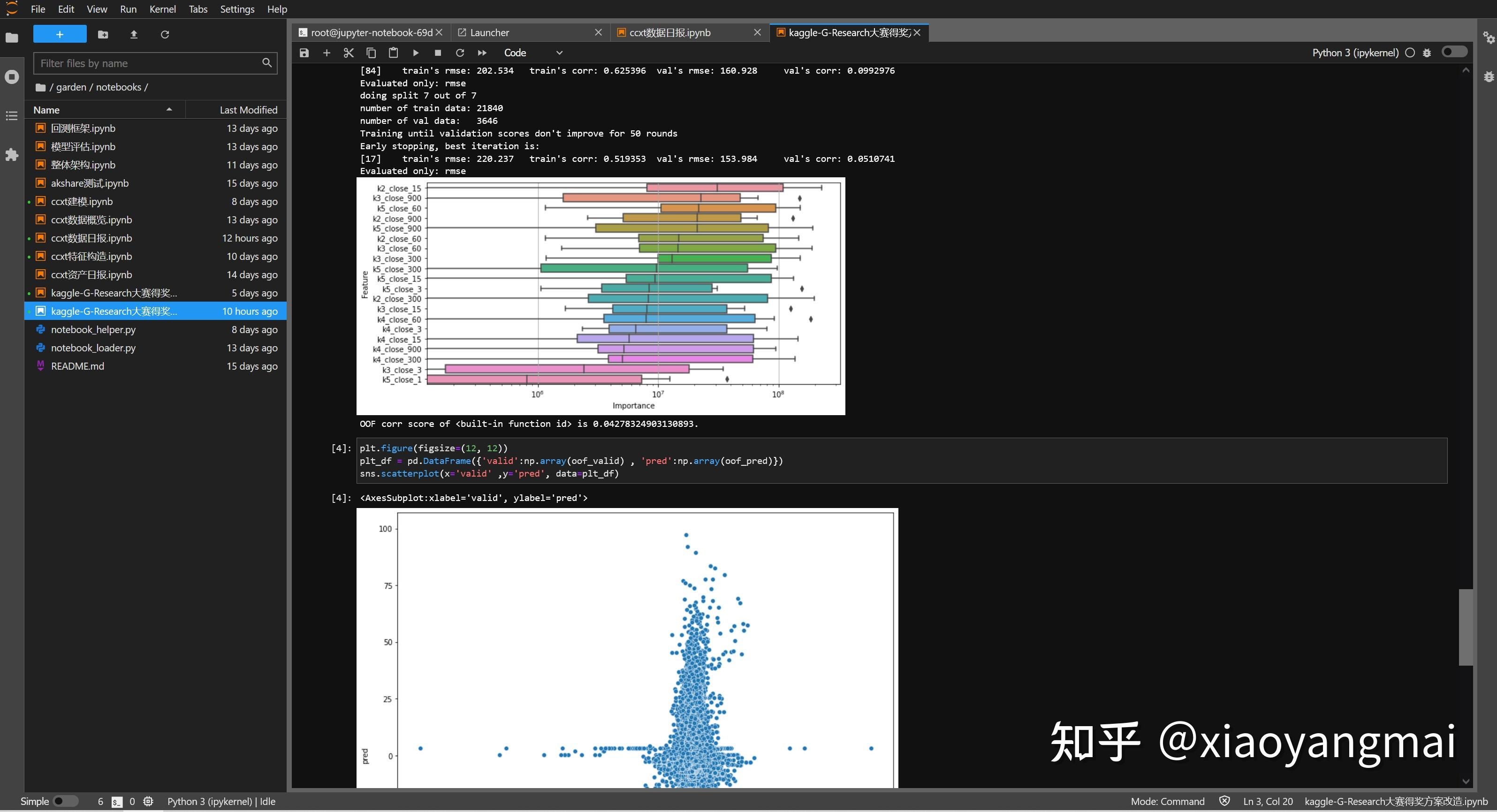Switch to the ccxt数据日报.ipynb tab
The height and width of the screenshot is (812, 1497).
[x=669, y=32]
